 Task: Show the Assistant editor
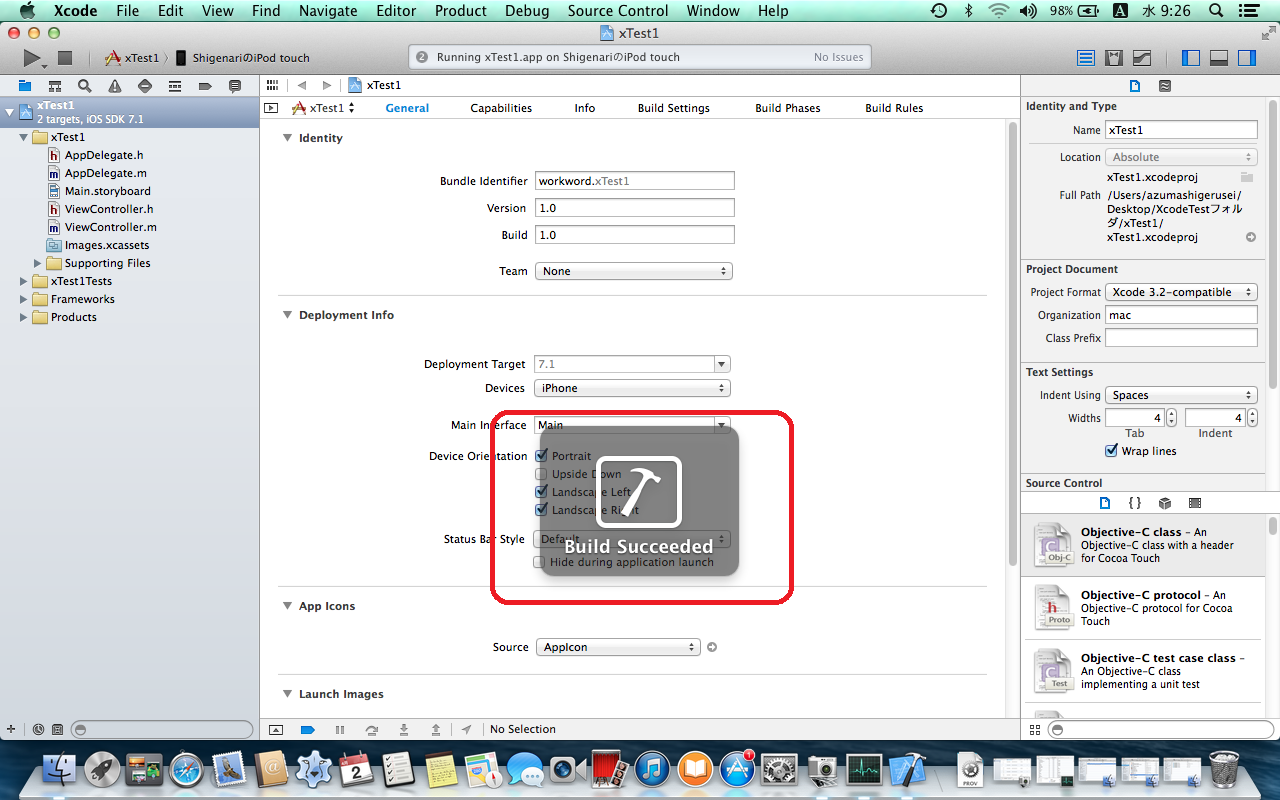coord(1114,58)
